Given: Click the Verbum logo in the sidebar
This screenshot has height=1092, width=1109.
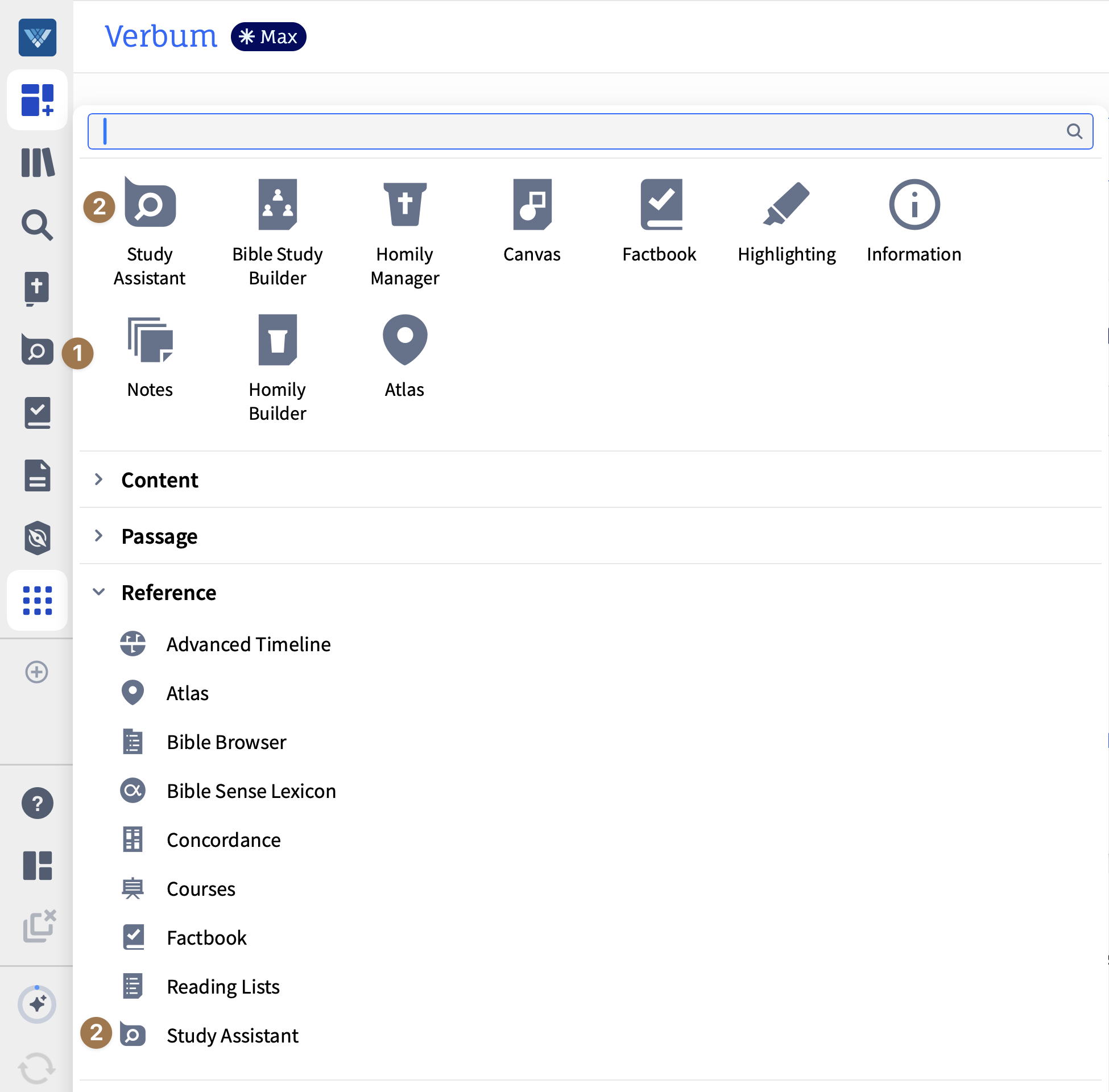Looking at the screenshot, I should point(38,38).
